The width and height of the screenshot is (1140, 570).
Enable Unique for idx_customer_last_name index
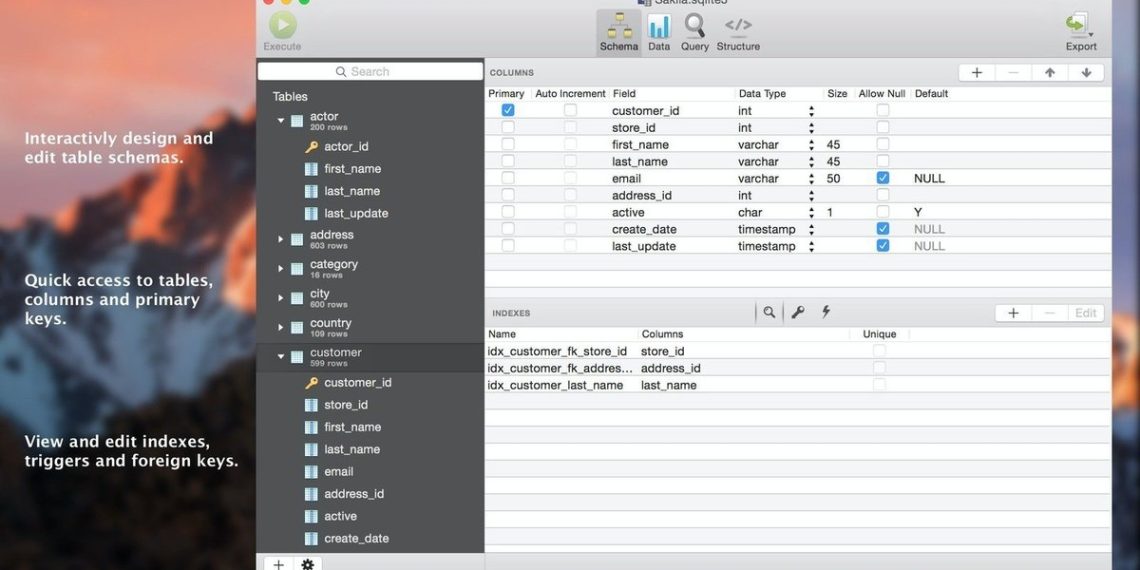(879, 385)
